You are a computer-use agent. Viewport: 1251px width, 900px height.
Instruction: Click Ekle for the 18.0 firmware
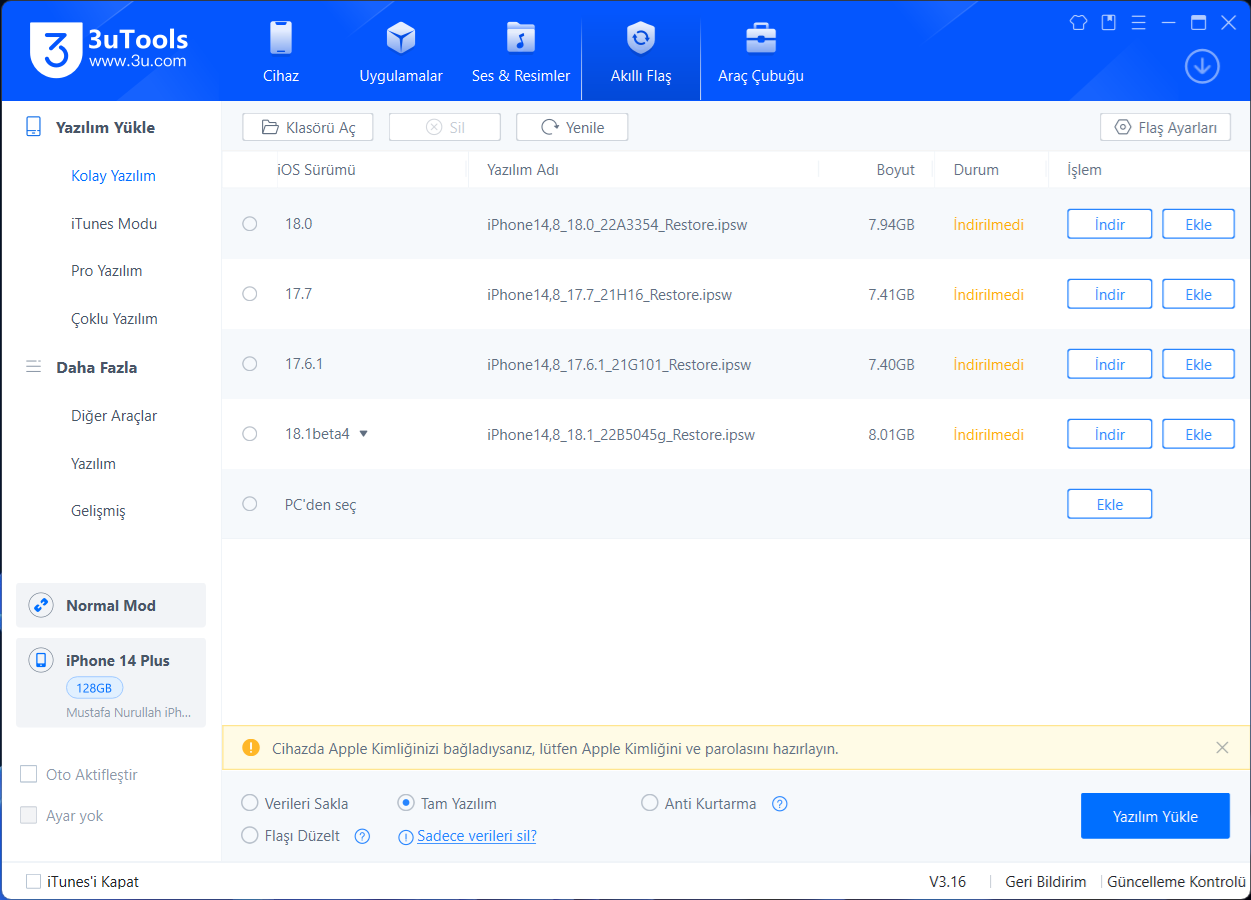pyautogui.click(x=1198, y=224)
